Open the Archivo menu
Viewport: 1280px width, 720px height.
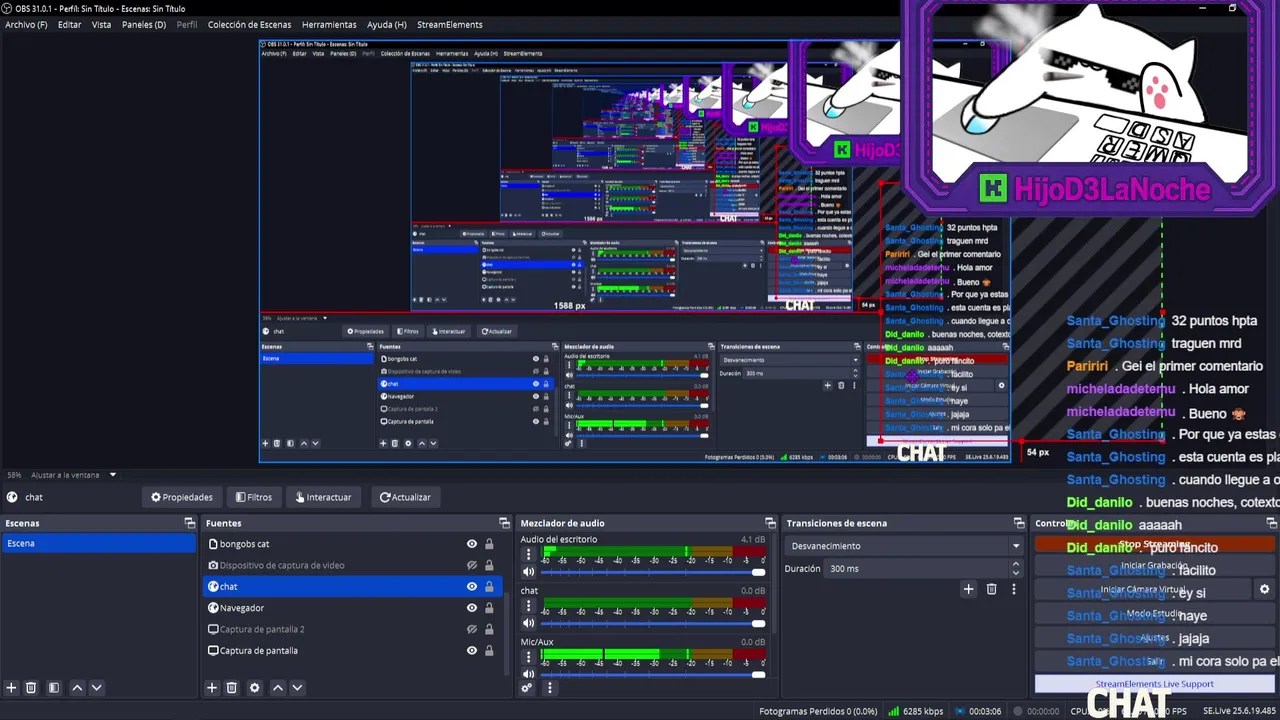point(26,24)
